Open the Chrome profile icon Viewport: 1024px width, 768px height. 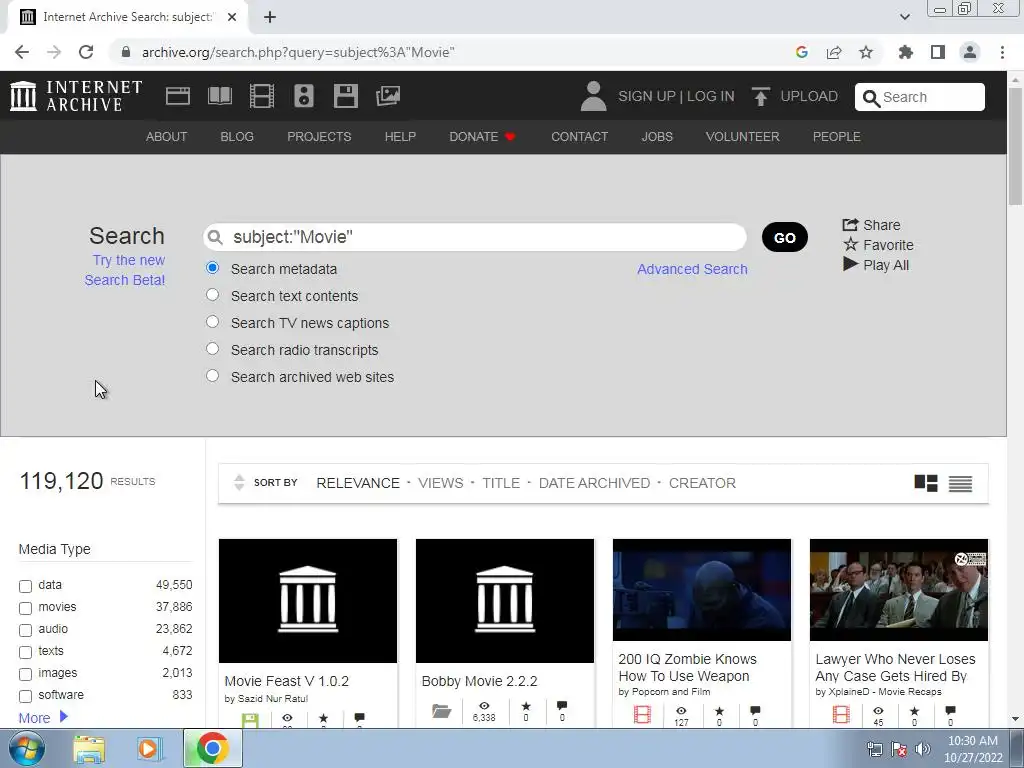(970, 52)
